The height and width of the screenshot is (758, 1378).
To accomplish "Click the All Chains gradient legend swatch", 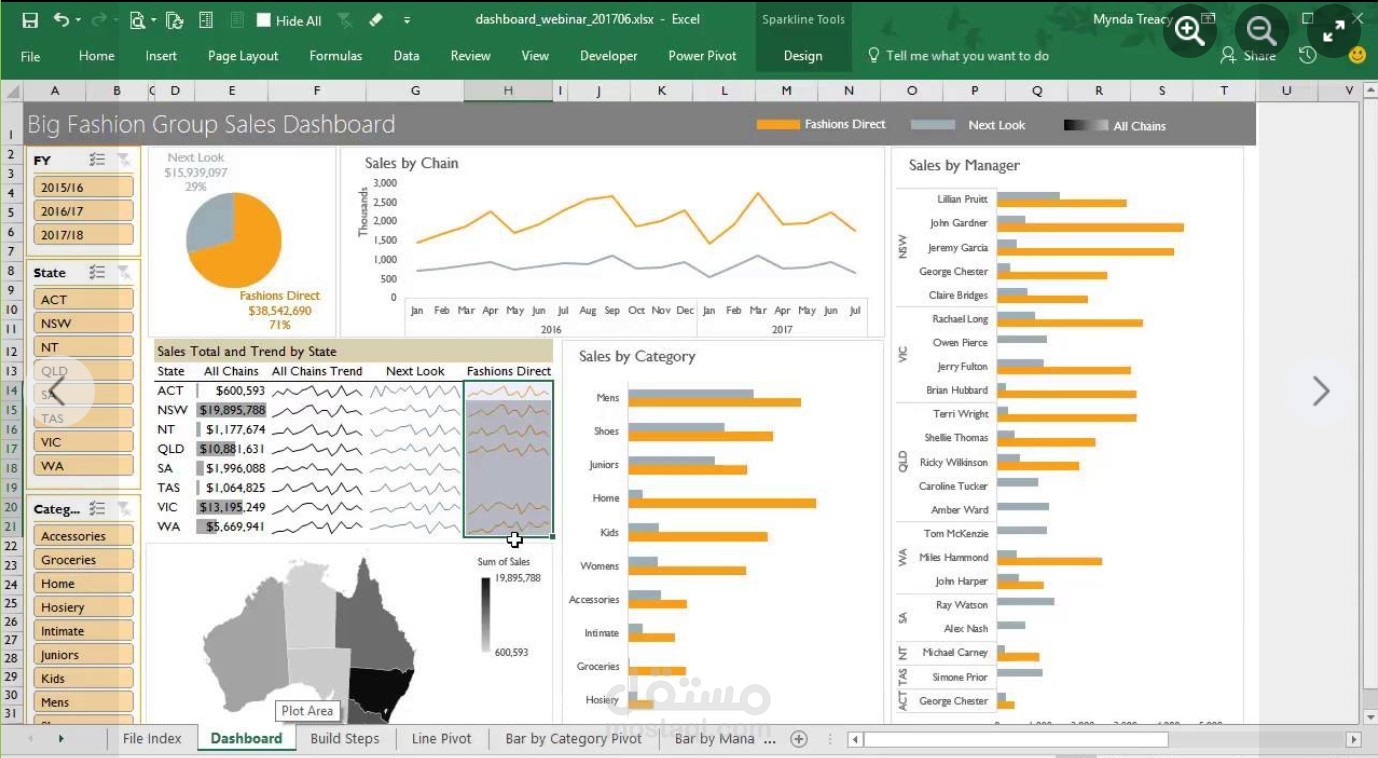I will coord(1085,126).
